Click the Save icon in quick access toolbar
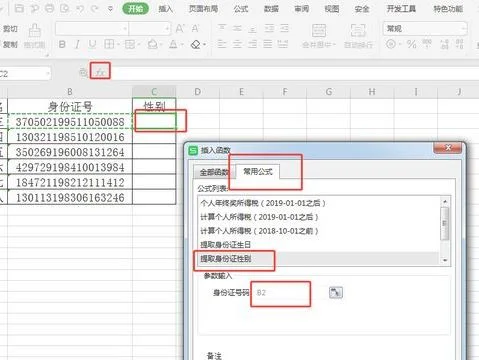Screen dimensions: 479x360 (x=19, y=8)
